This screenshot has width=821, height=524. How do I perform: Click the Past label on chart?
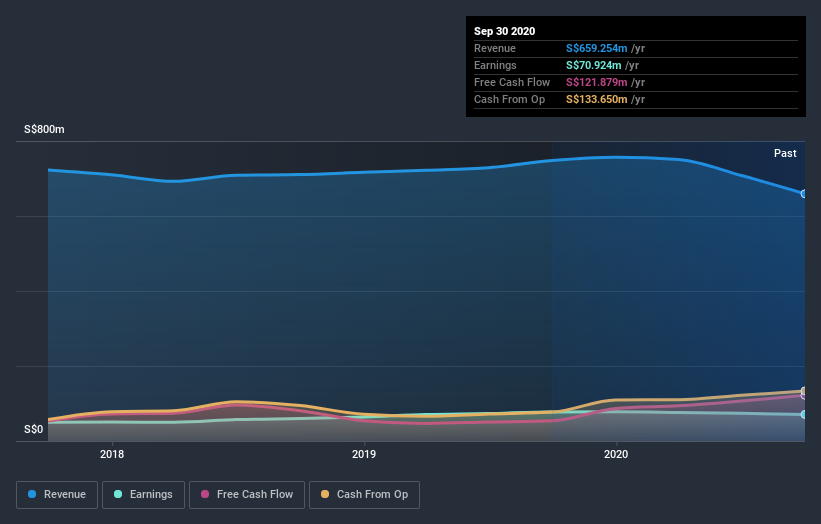[x=785, y=153]
